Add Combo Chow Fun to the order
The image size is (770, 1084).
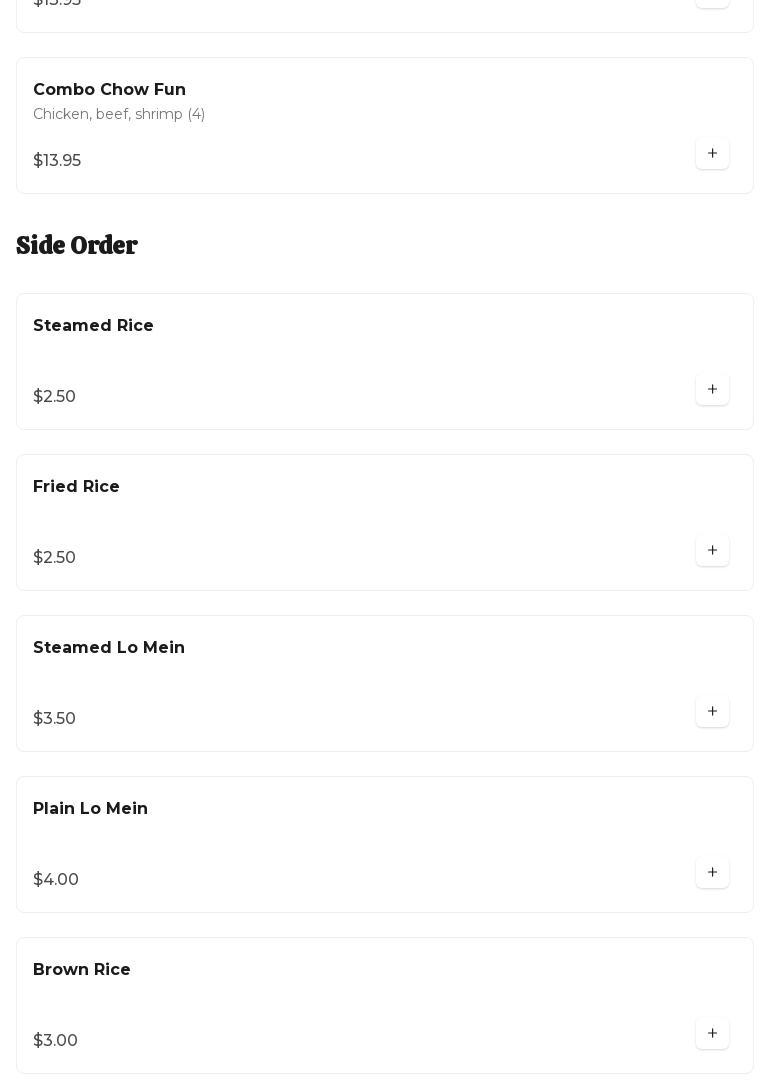[x=712, y=154]
